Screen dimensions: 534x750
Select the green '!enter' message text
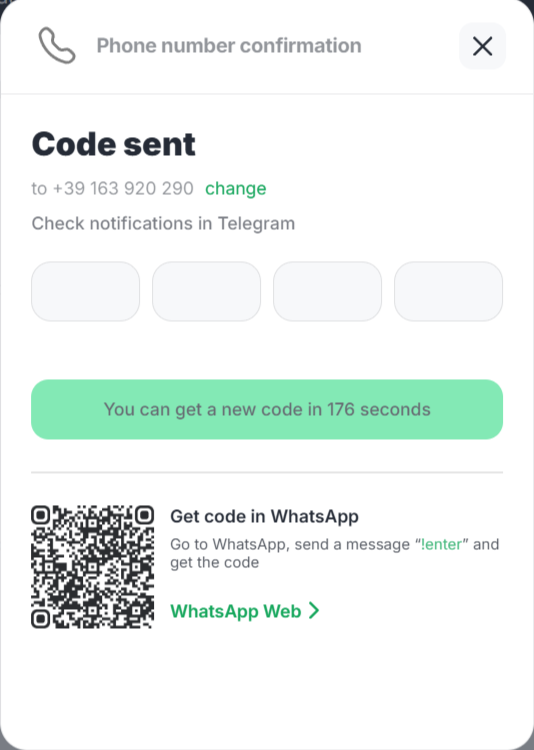(441, 544)
